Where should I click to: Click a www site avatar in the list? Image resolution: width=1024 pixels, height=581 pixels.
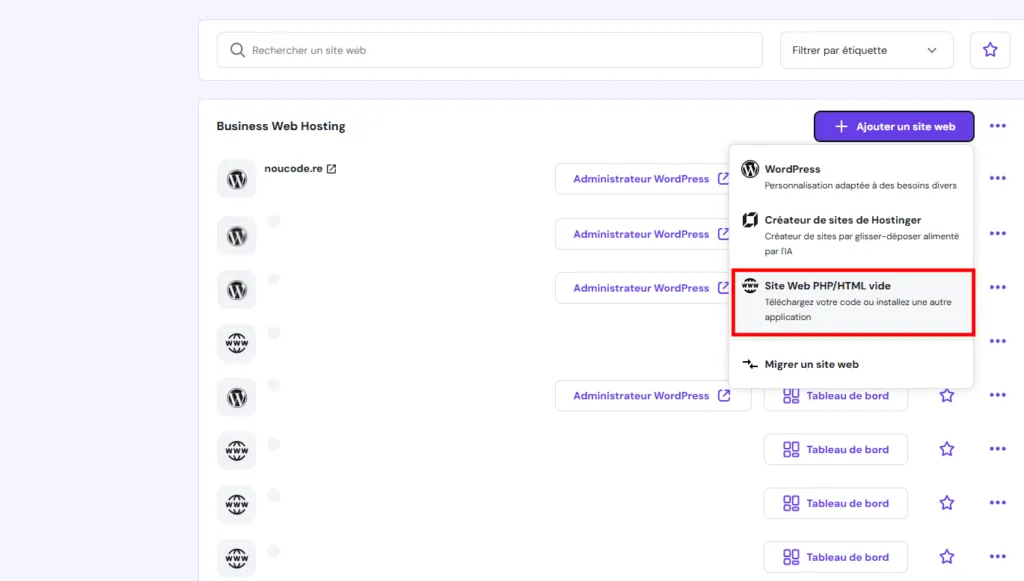pos(236,342)
